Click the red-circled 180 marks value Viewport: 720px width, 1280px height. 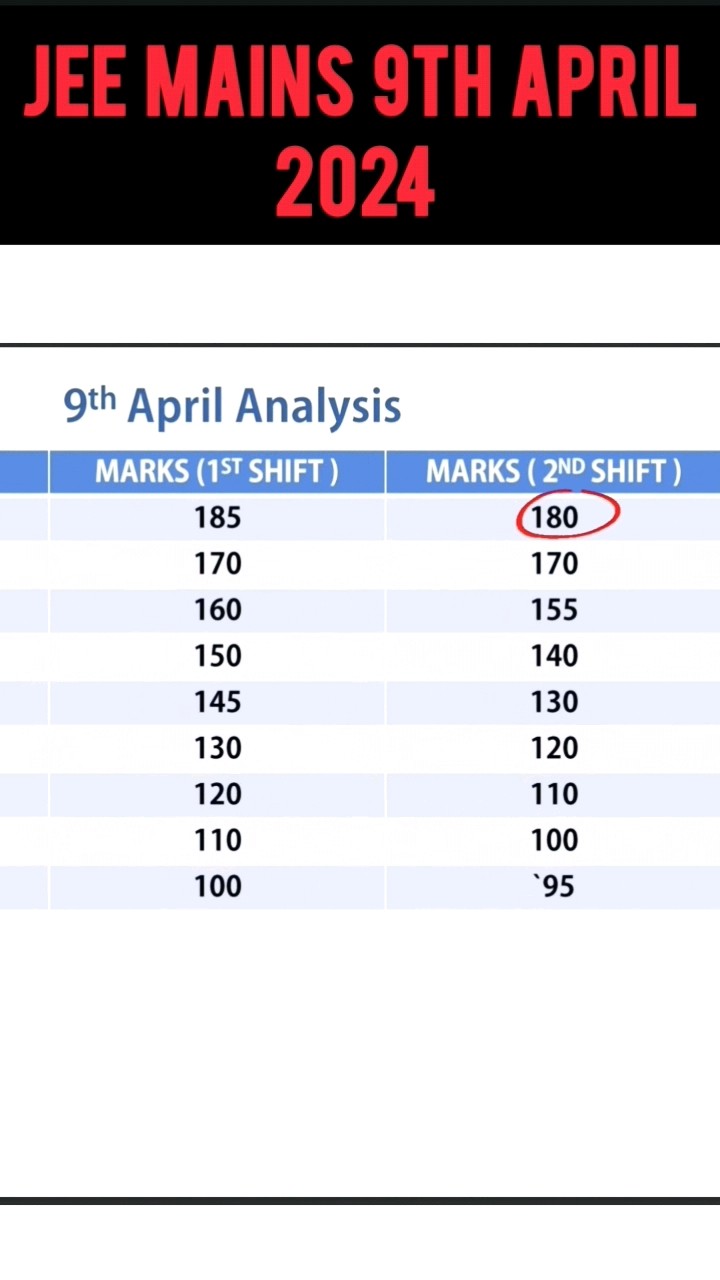(x=555, y=518)
